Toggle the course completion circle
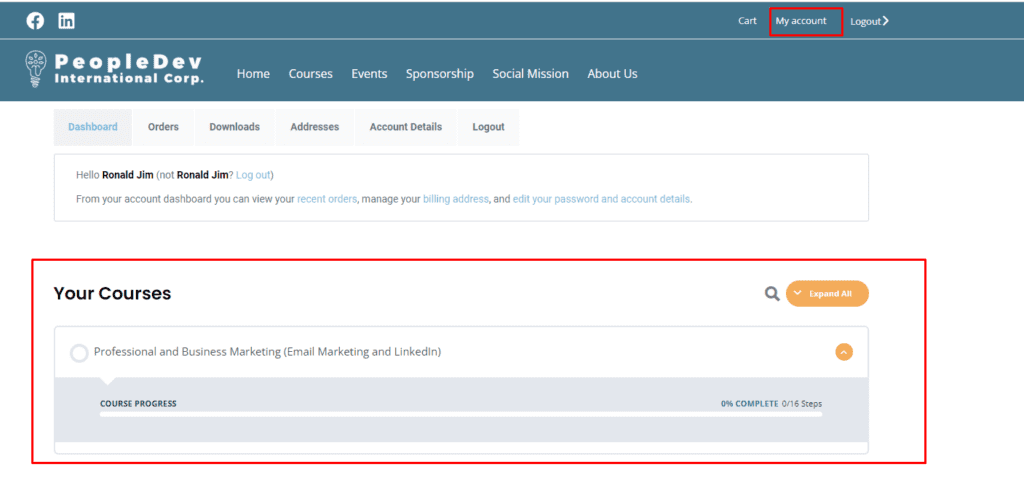This screenshot has height=483, width=1024. (79, 354)
